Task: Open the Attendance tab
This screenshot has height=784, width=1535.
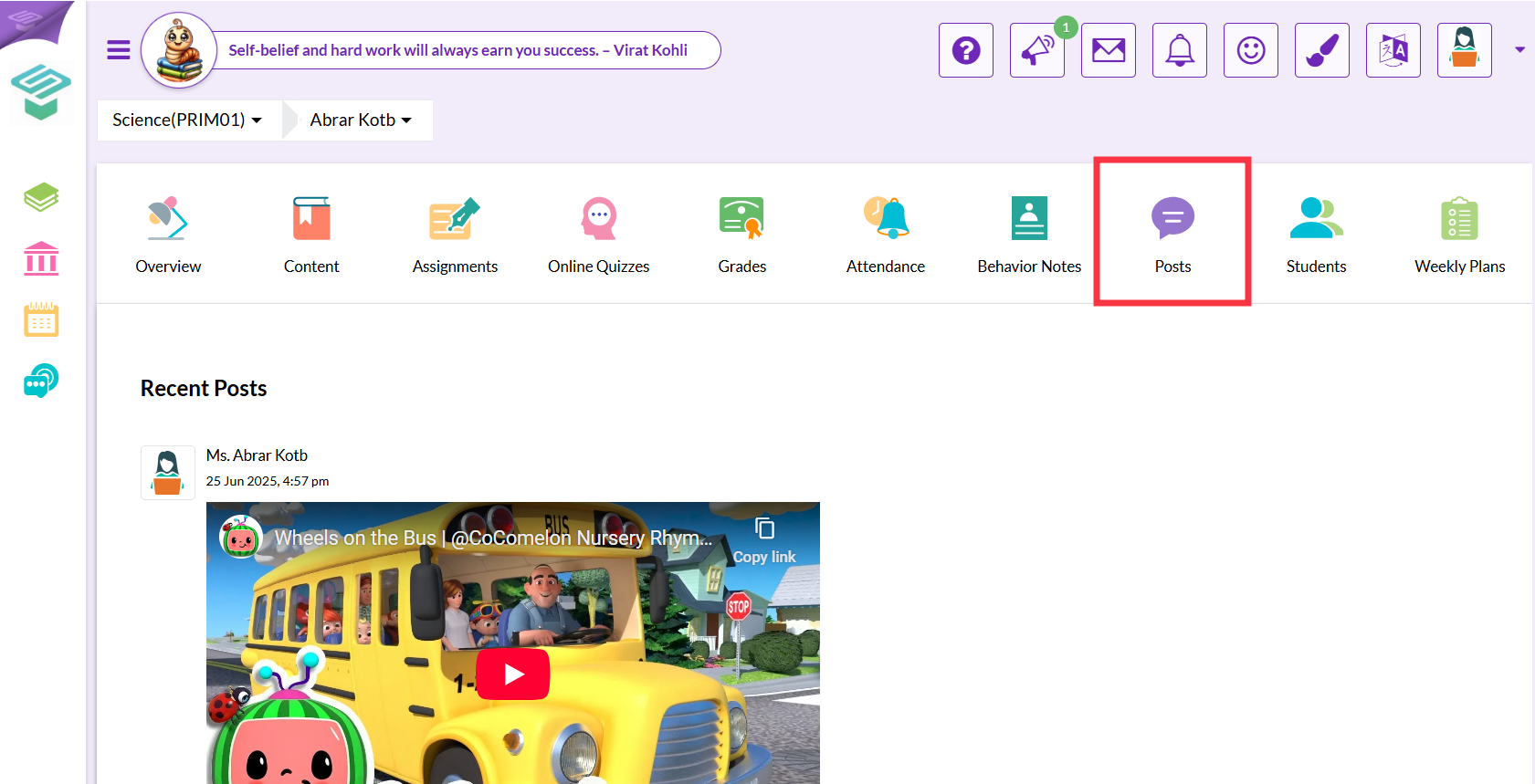Action: [886, 235]
